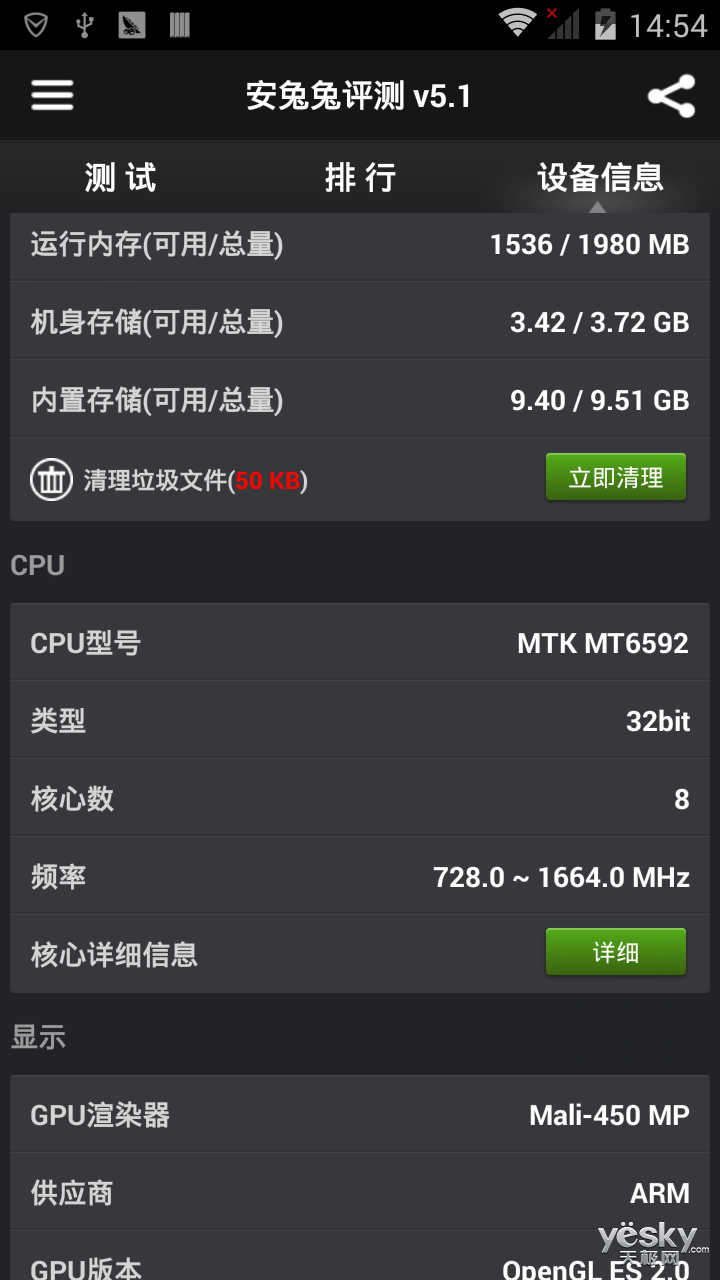The width and height of the screenshot is (720, 1280).
Task: Tap the cellular signal strength icon
Action: [563, 23]
